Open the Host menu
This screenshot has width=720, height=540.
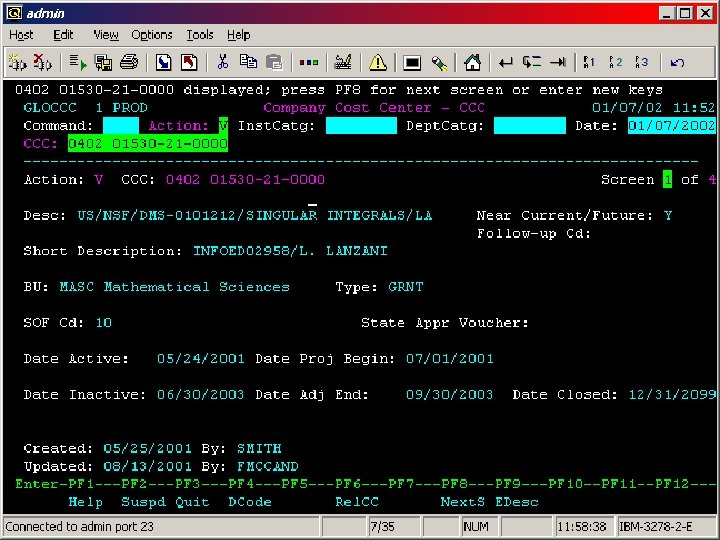coord(21,35)
